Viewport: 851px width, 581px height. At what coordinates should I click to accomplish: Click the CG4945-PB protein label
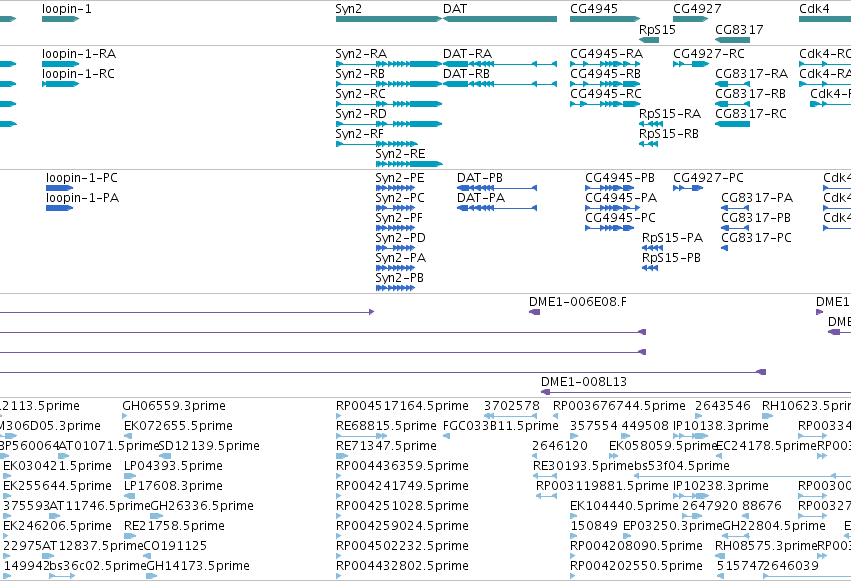pyautogui.click(x=620, y=178)
